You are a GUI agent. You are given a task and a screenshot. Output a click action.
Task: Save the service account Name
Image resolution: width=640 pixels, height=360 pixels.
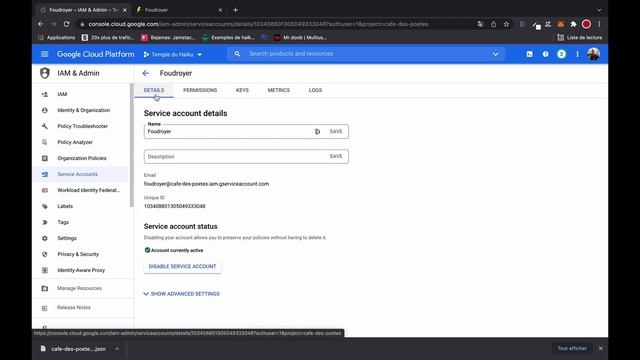336,131
